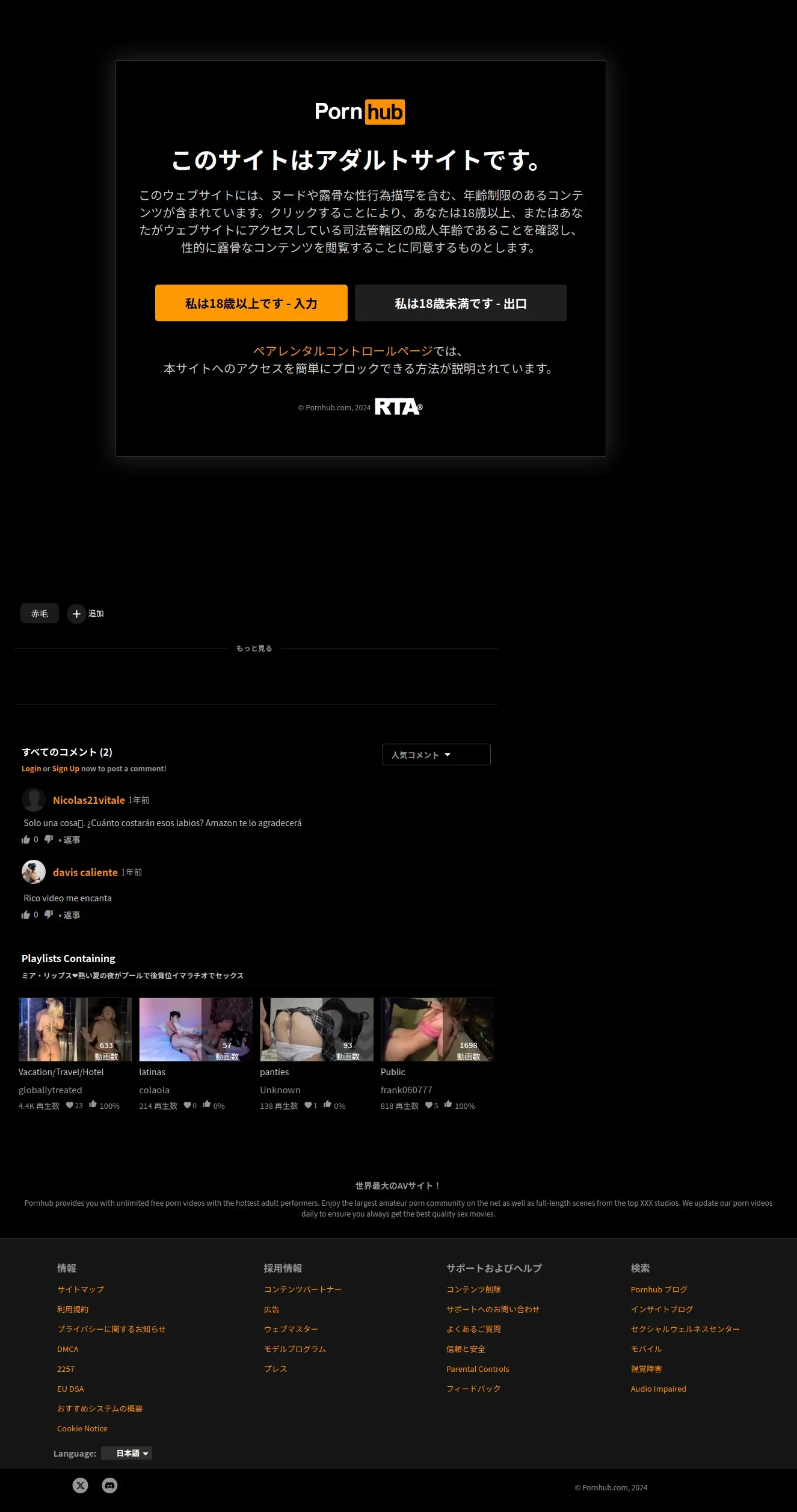Viewport: 797px width, 1512px height.
Task: Open the よくあるご質問 footer link
Action: click(x=473, y=1329)
